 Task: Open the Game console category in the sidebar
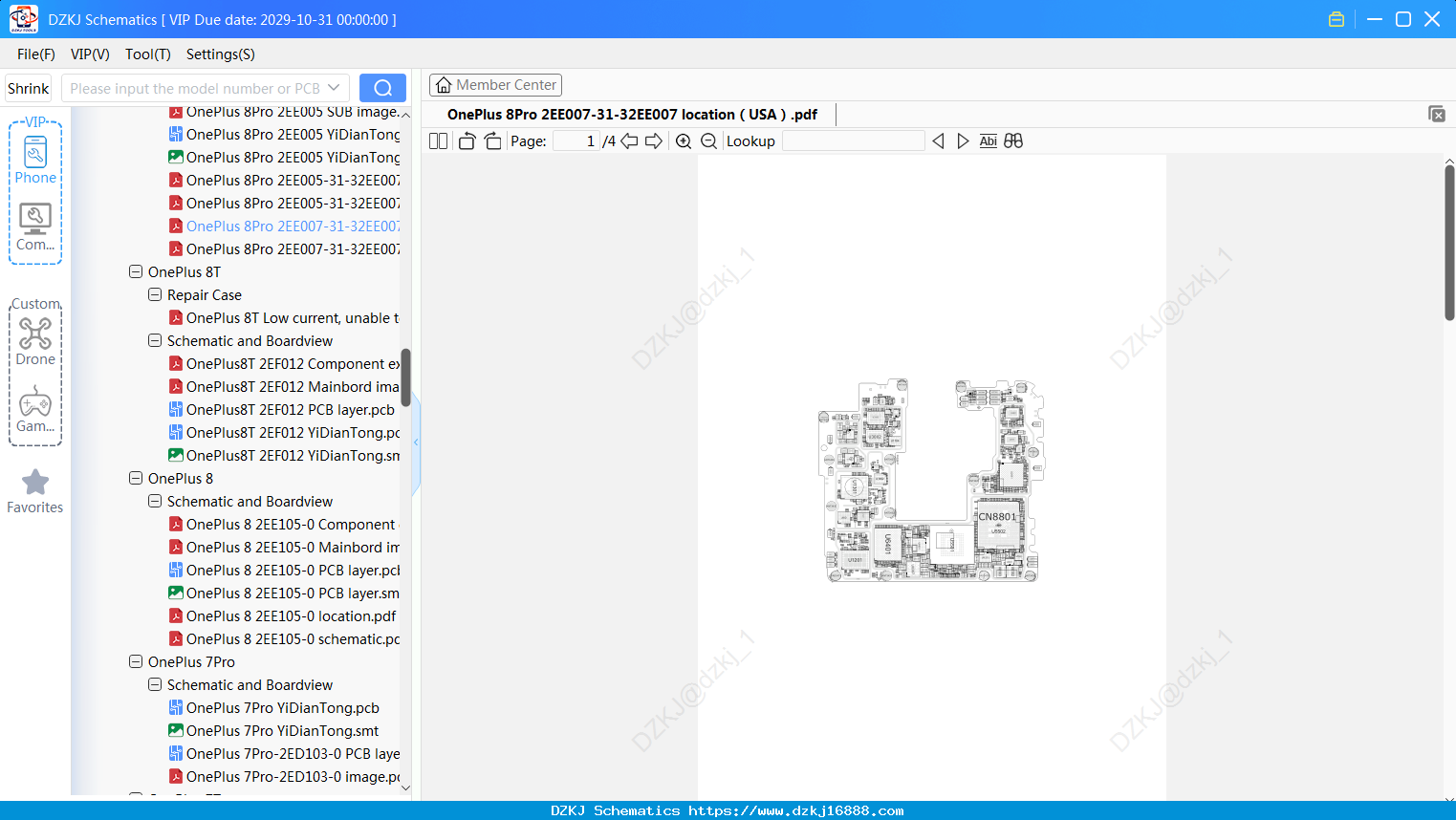pyautogui.click(x=35, y=409)
